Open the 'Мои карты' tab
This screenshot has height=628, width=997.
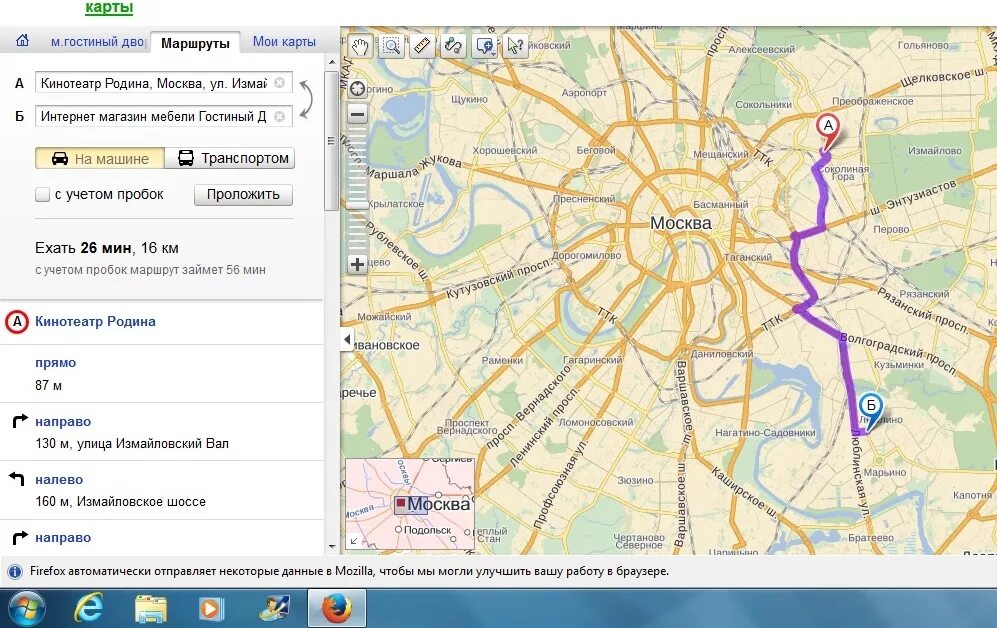[284, 41]
